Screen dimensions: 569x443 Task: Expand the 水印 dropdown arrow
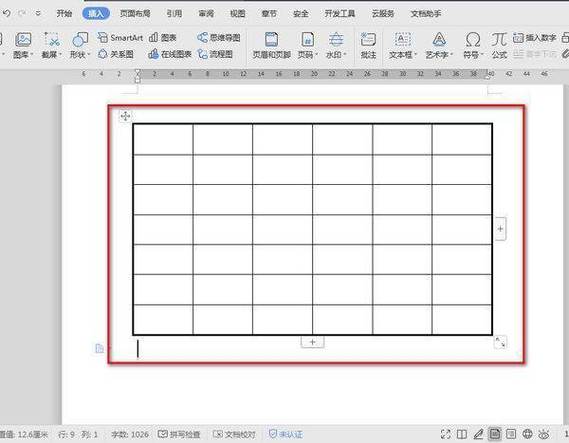[x=345, y=55]
